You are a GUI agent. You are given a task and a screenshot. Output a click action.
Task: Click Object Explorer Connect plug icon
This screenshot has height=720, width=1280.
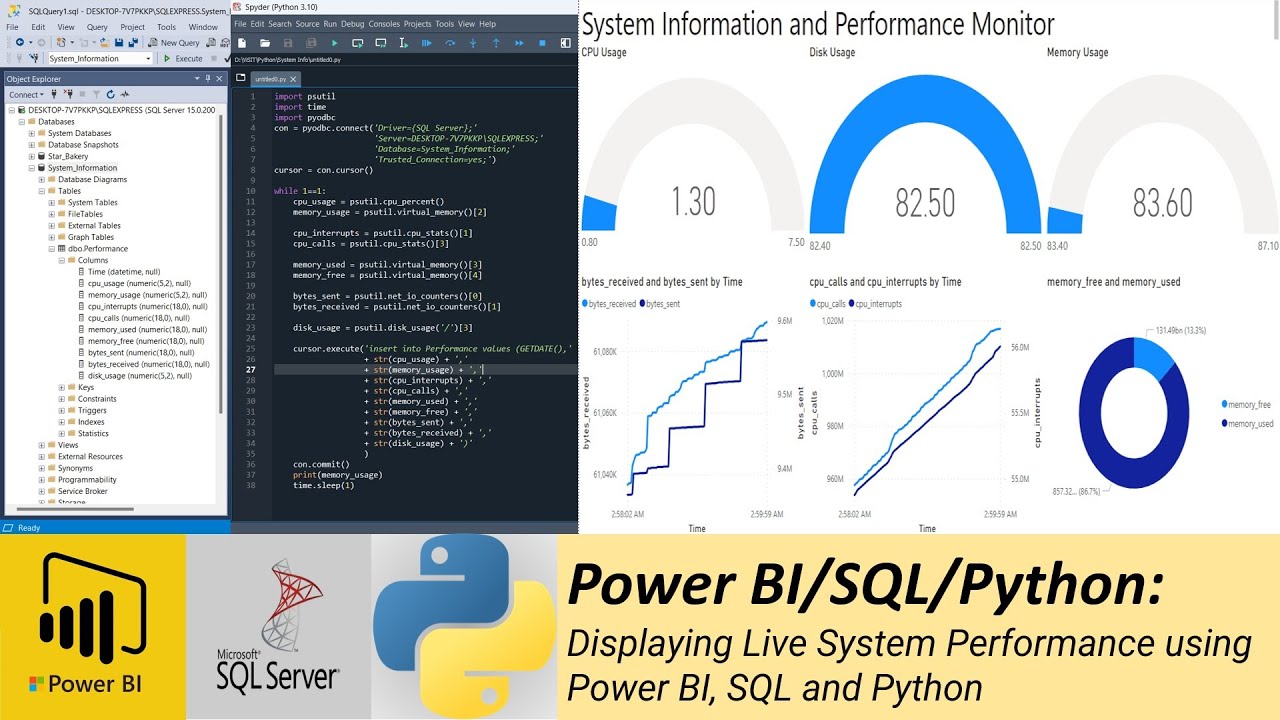[x=54, y=94]
